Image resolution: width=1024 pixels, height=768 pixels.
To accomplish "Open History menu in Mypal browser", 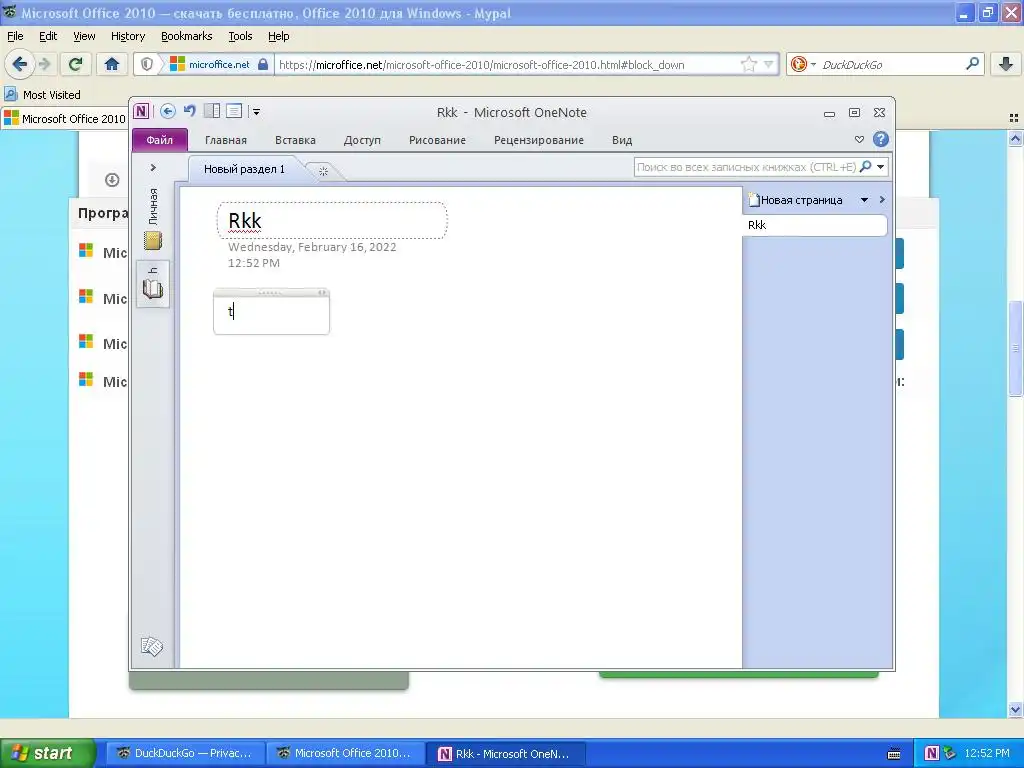I will click(x=128, y=36).
